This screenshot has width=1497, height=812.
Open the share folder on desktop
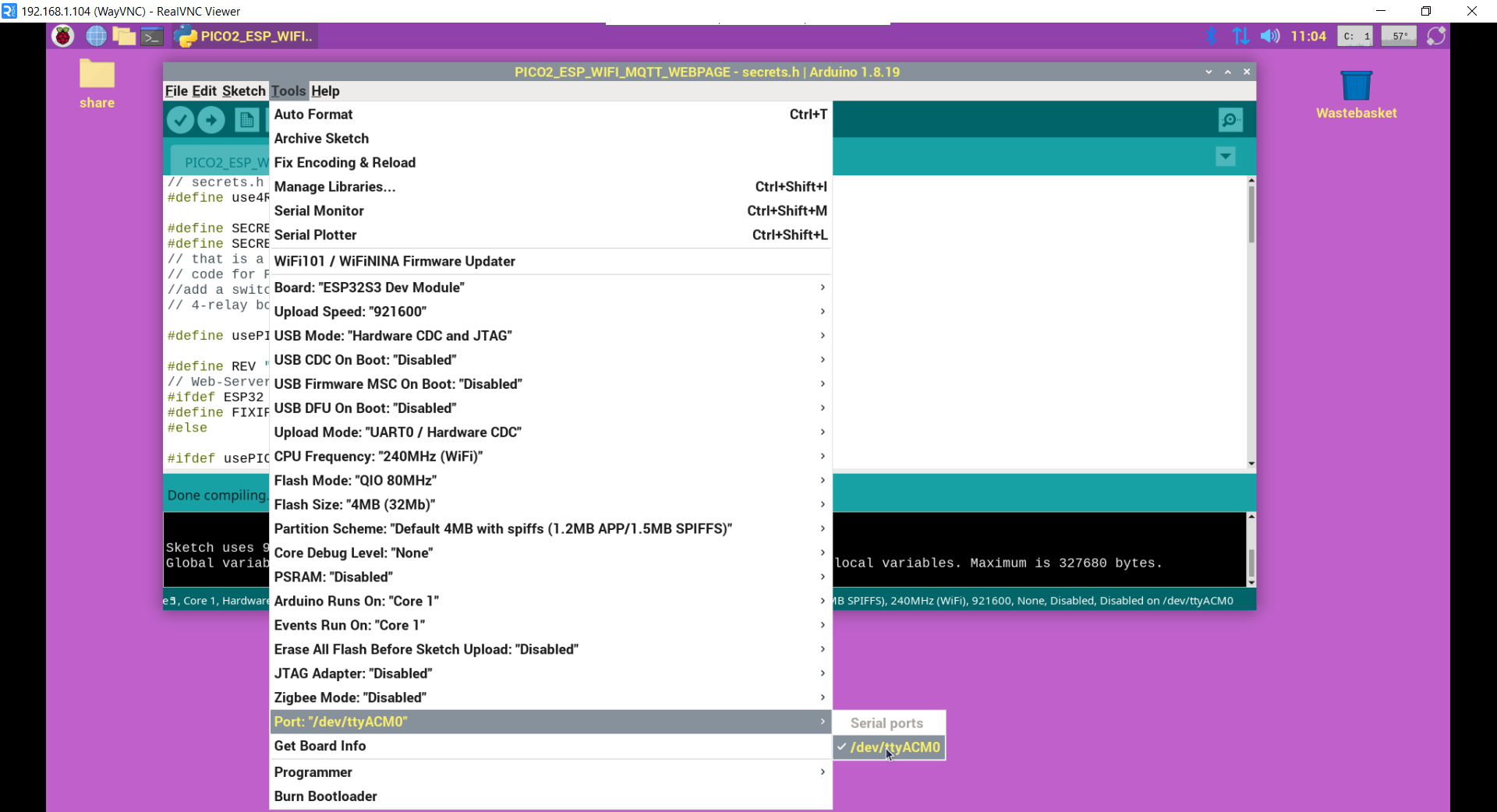(x=97, y=83)
